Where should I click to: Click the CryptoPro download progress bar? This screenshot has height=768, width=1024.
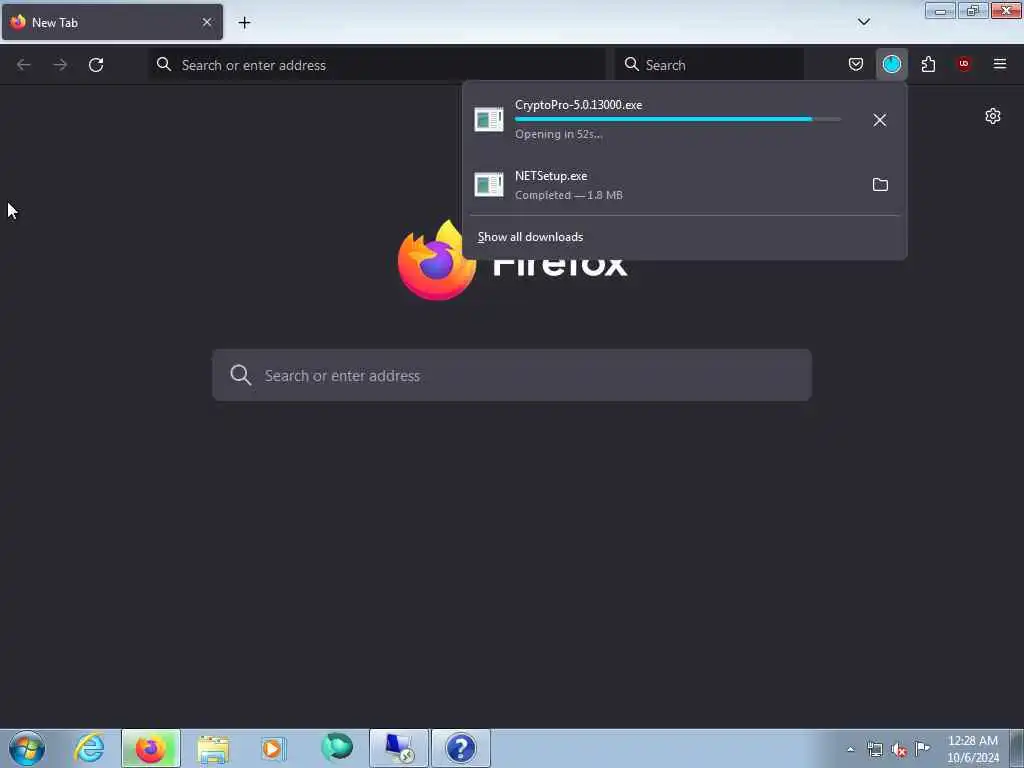pyautogui.click(x=678, y=120)
